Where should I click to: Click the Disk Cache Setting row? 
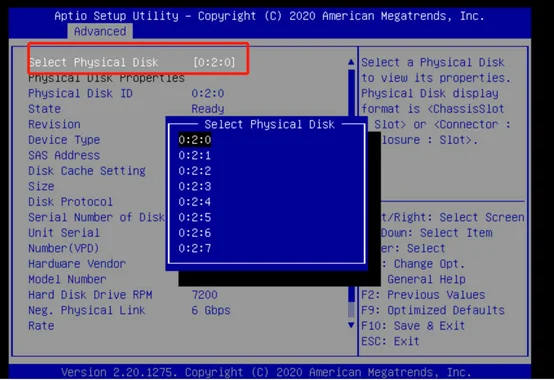pos(87,171)
